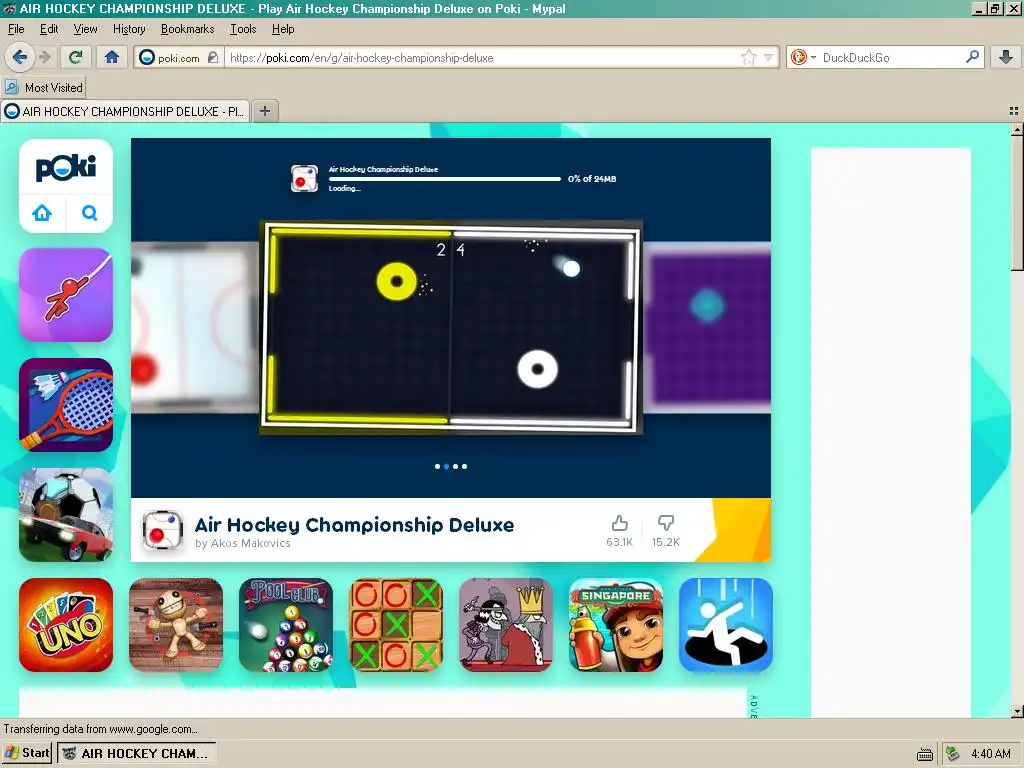Open the ragdoll buddy game thumbnail
1024x768 pixels.
pyautogui.click(x=176, y=625)
